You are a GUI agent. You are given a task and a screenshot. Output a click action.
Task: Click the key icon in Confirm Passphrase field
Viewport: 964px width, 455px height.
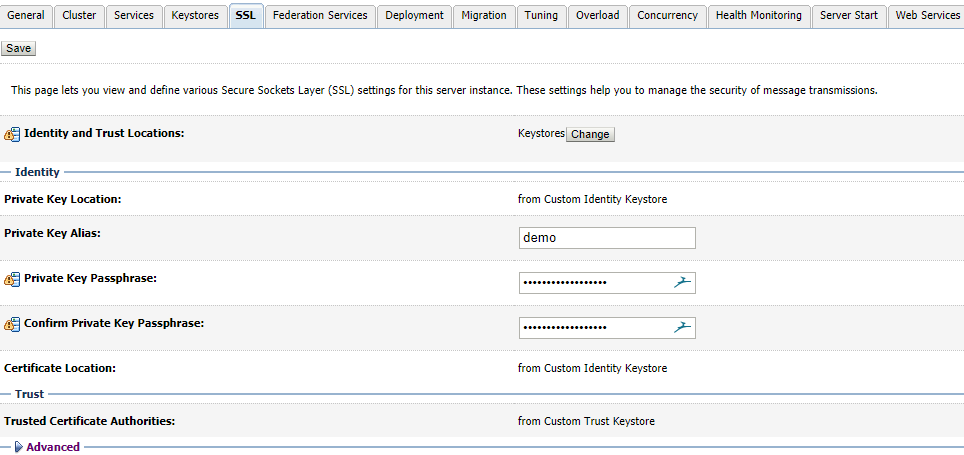[x=682, y=328]
